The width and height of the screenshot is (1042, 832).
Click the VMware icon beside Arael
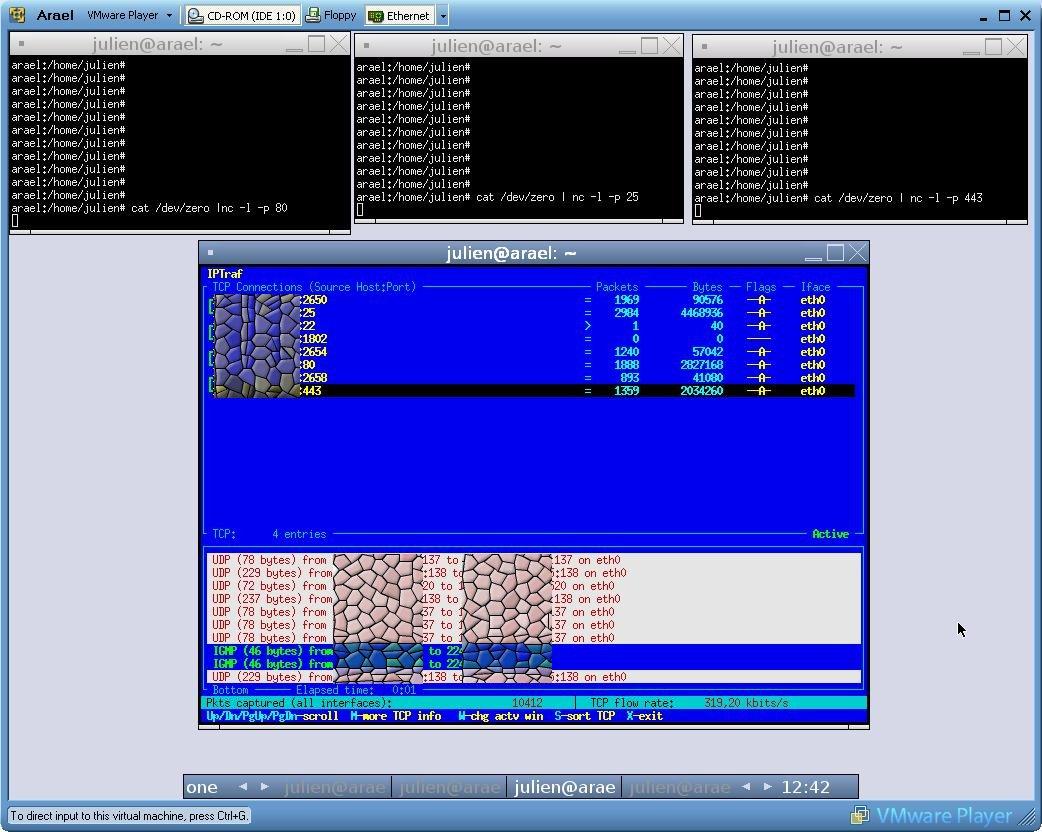click(17, 16)
